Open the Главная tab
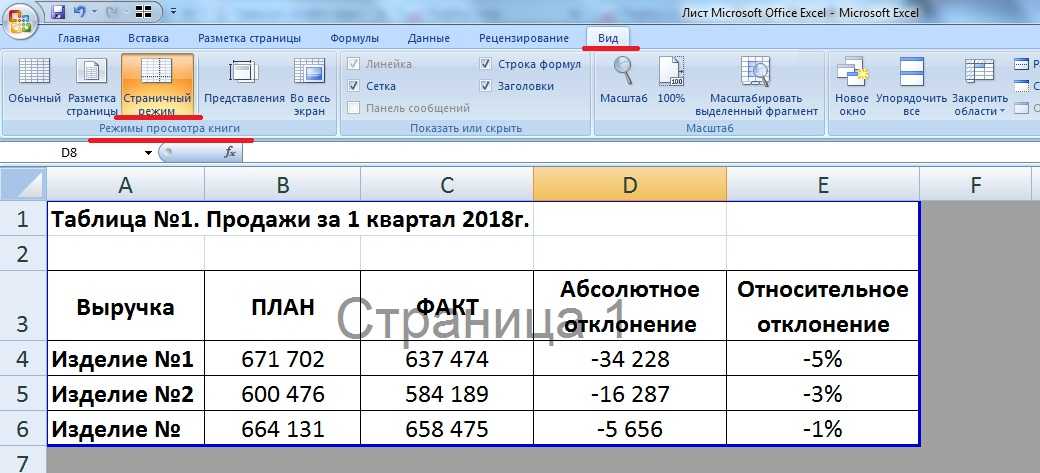Viewport: 1040px width, 473px height. (79, 38)
